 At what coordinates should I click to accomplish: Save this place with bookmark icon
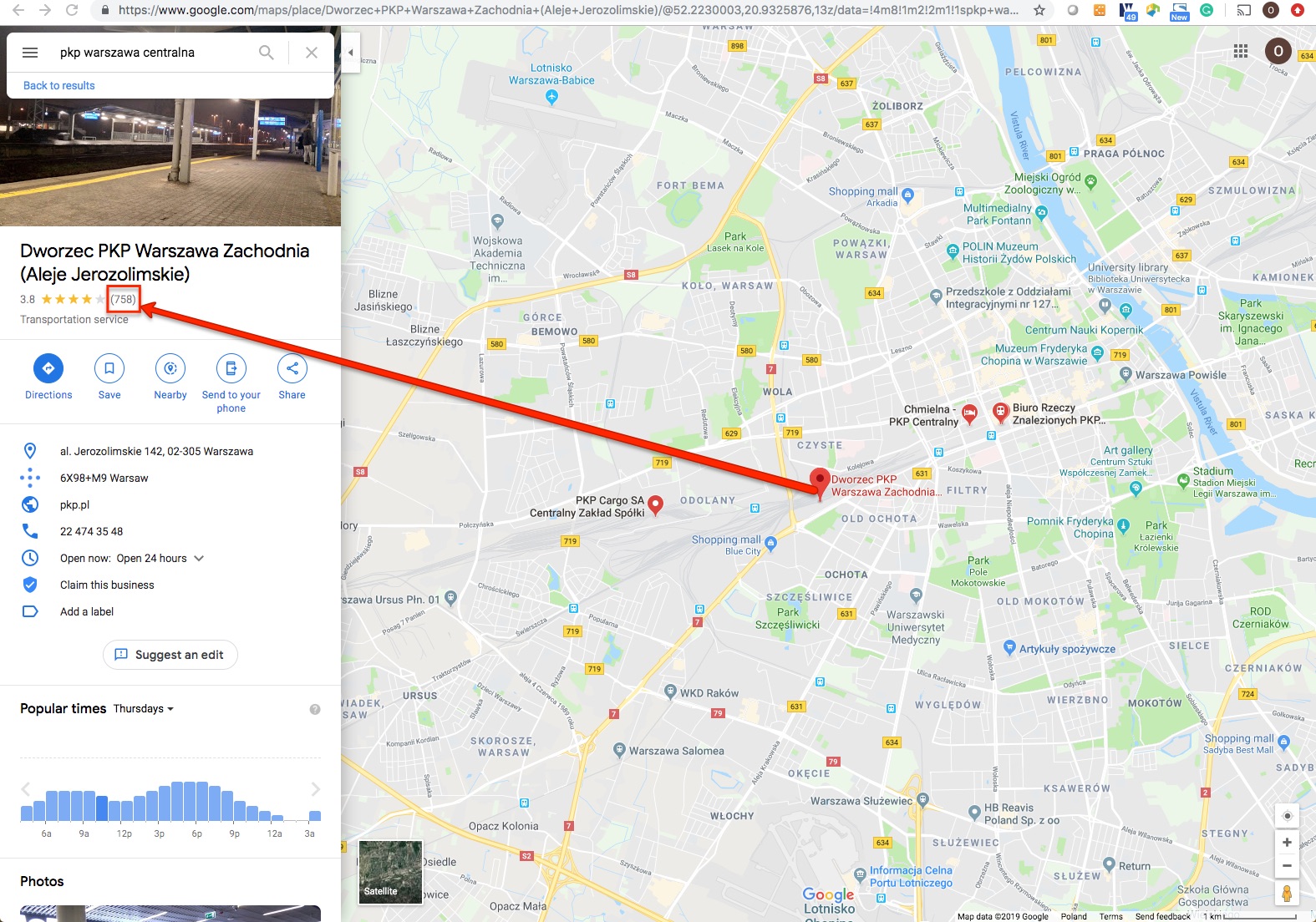point(109,368)
